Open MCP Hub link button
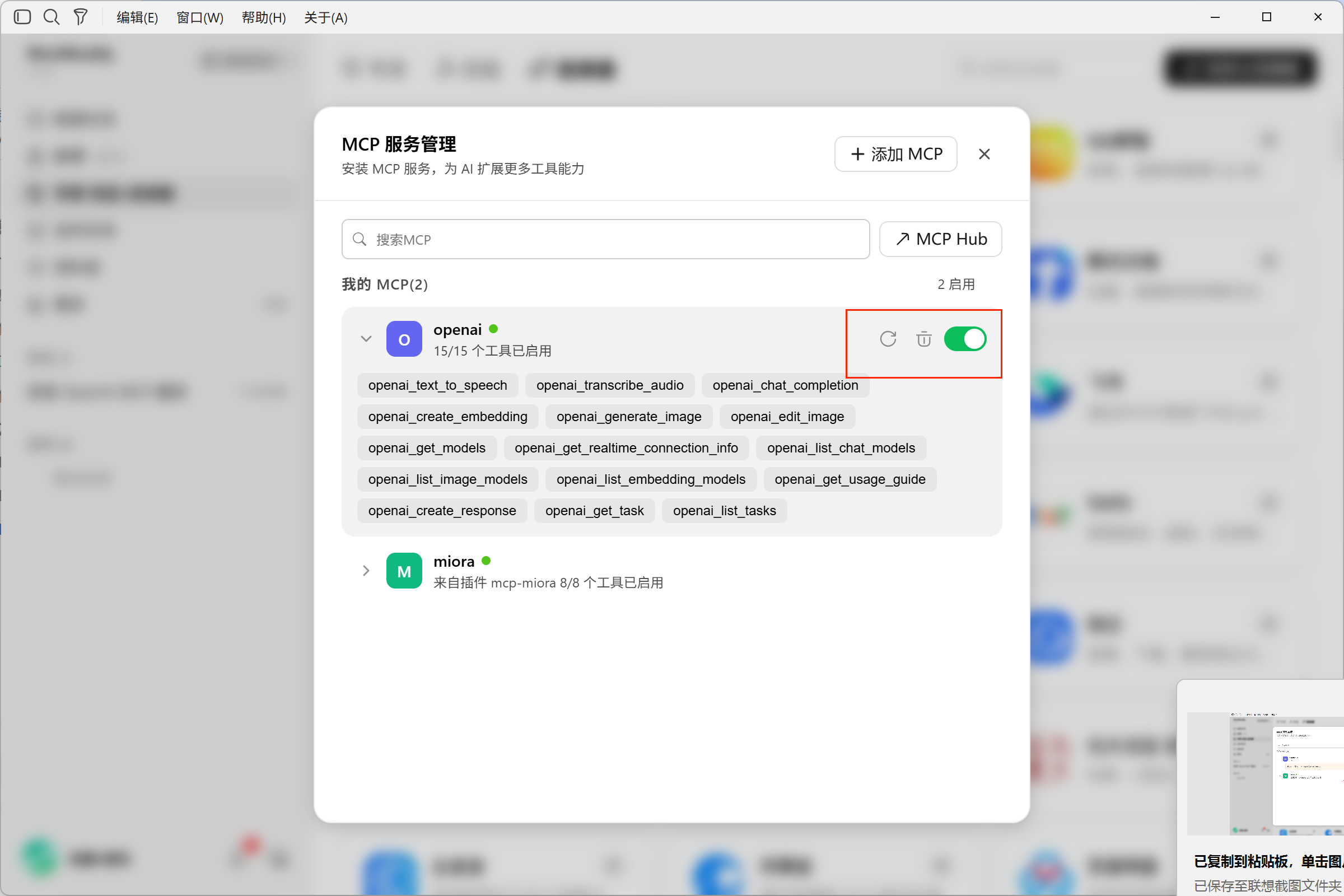The width and height of the screenshot is (1344, 896). (940, 239)
